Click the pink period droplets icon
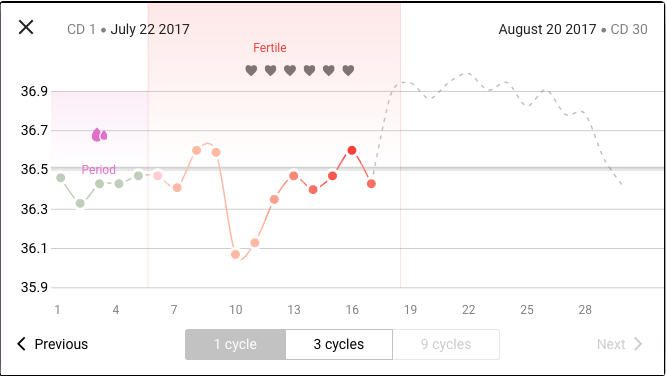Screen dimensions: 667x376 100,135
